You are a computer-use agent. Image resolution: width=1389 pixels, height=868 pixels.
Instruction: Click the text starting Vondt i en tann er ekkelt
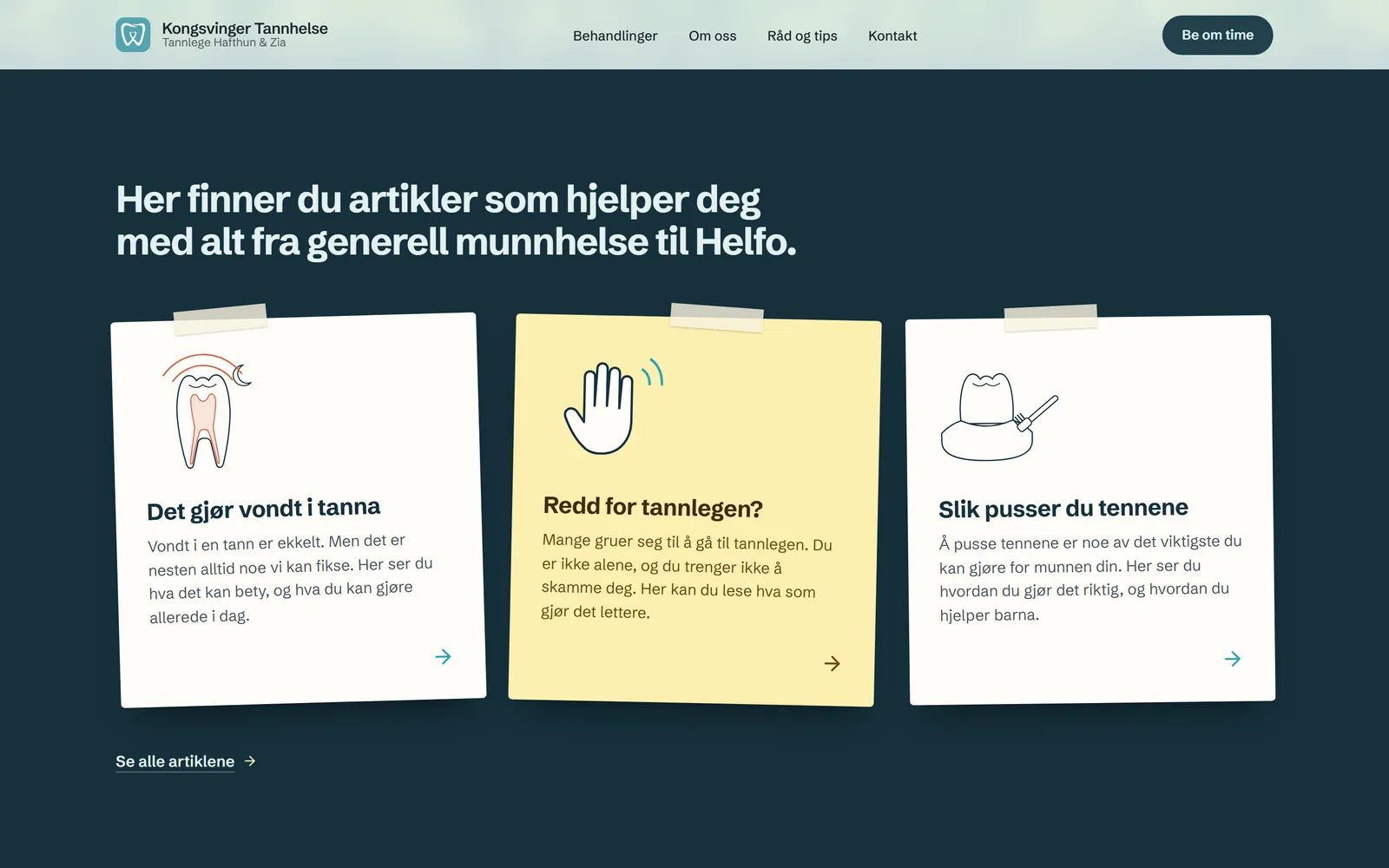tap(290, 578)
